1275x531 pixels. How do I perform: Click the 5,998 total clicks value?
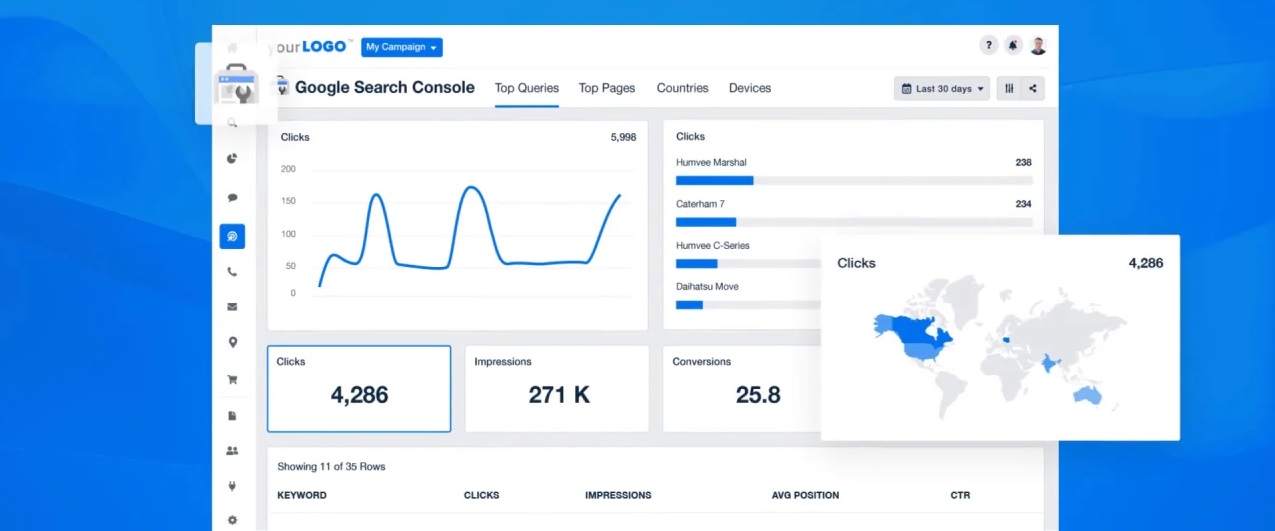[x=623, y=137]
